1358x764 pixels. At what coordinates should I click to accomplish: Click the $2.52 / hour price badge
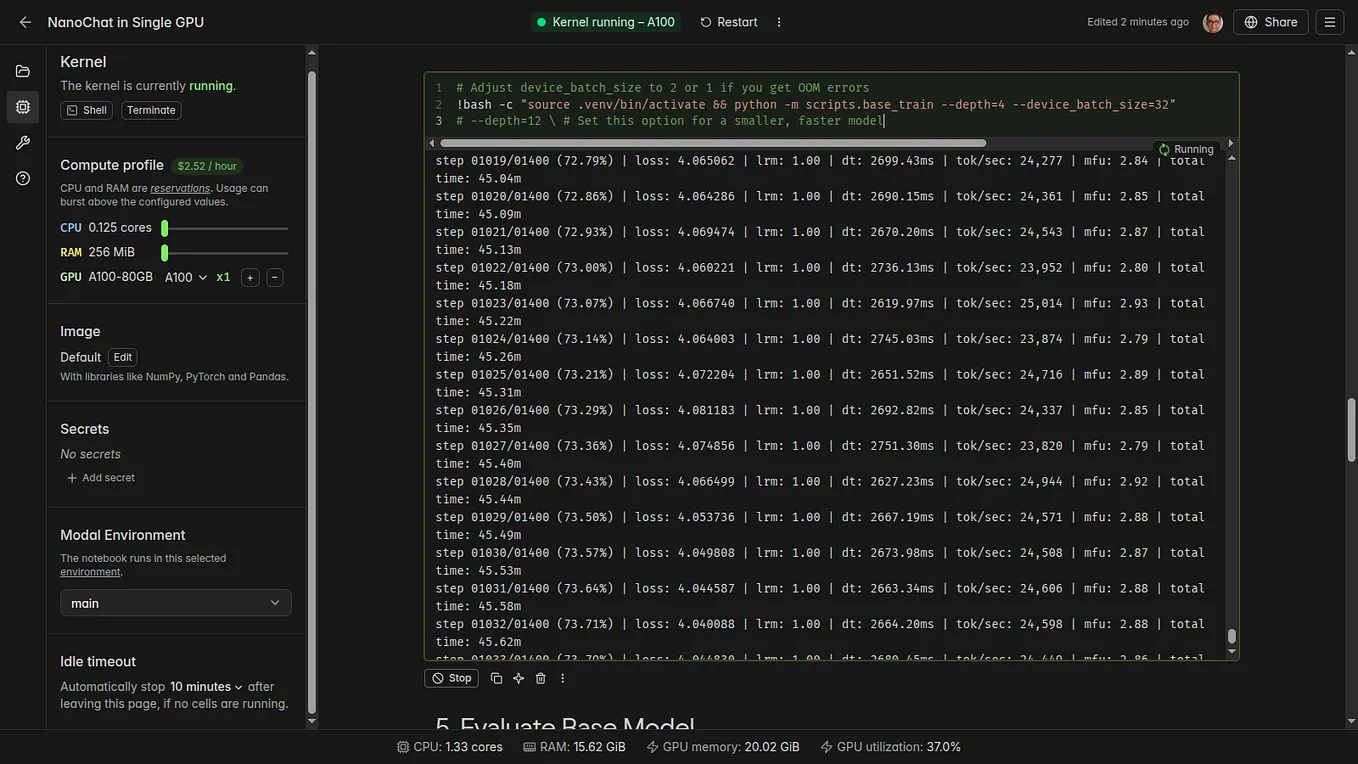pos(207,166)
